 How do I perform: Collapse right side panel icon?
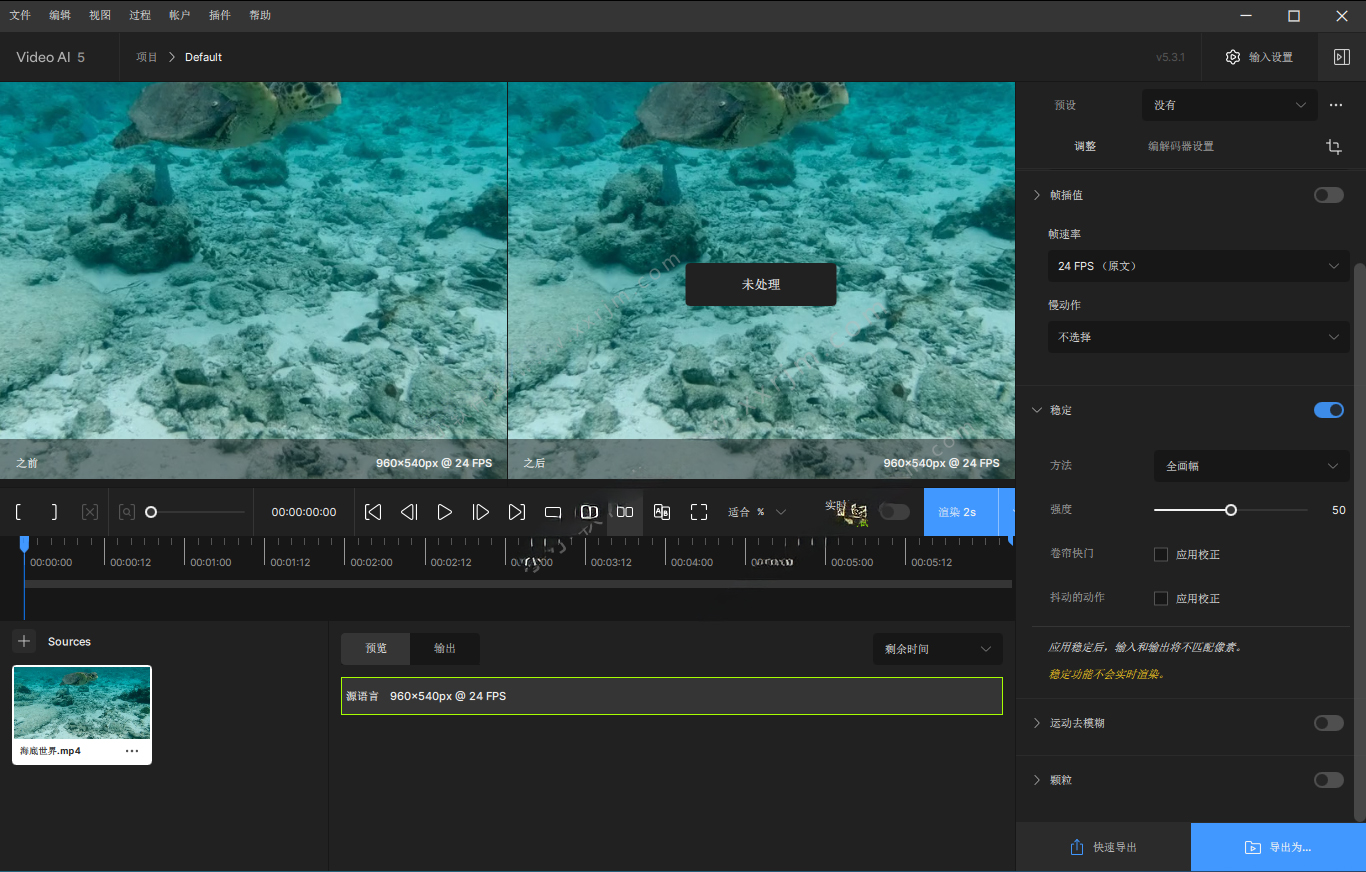(x=1342, y=57)
